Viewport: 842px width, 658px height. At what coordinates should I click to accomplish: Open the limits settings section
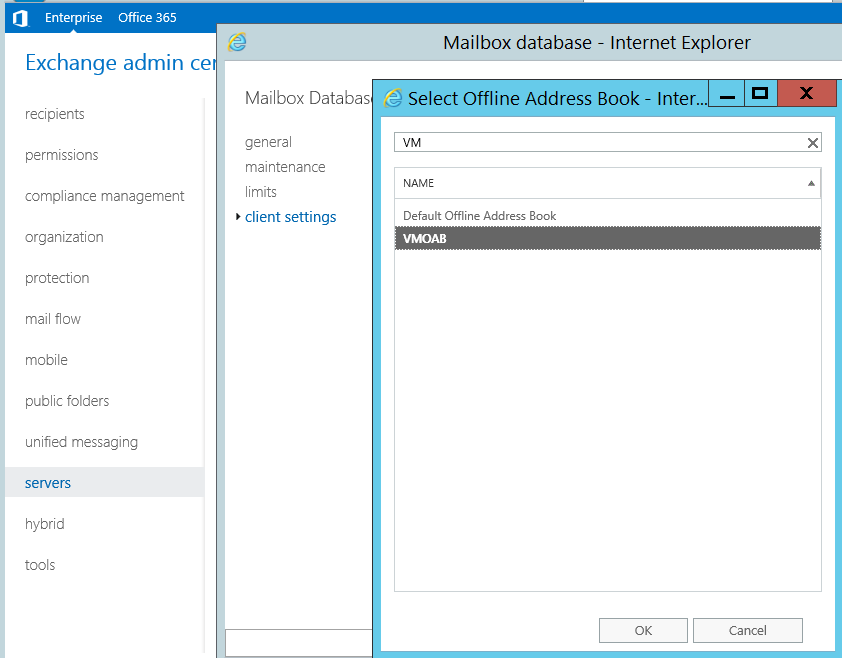pyautogui.click(x=261, y=192)
